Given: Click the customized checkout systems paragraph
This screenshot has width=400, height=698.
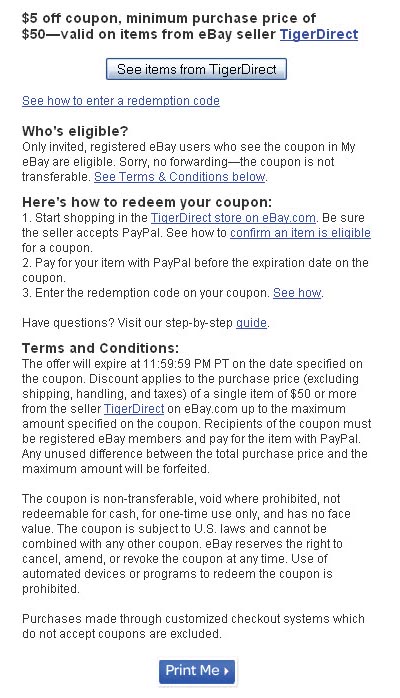Looking at the screenshot, I should coord(193,626).
